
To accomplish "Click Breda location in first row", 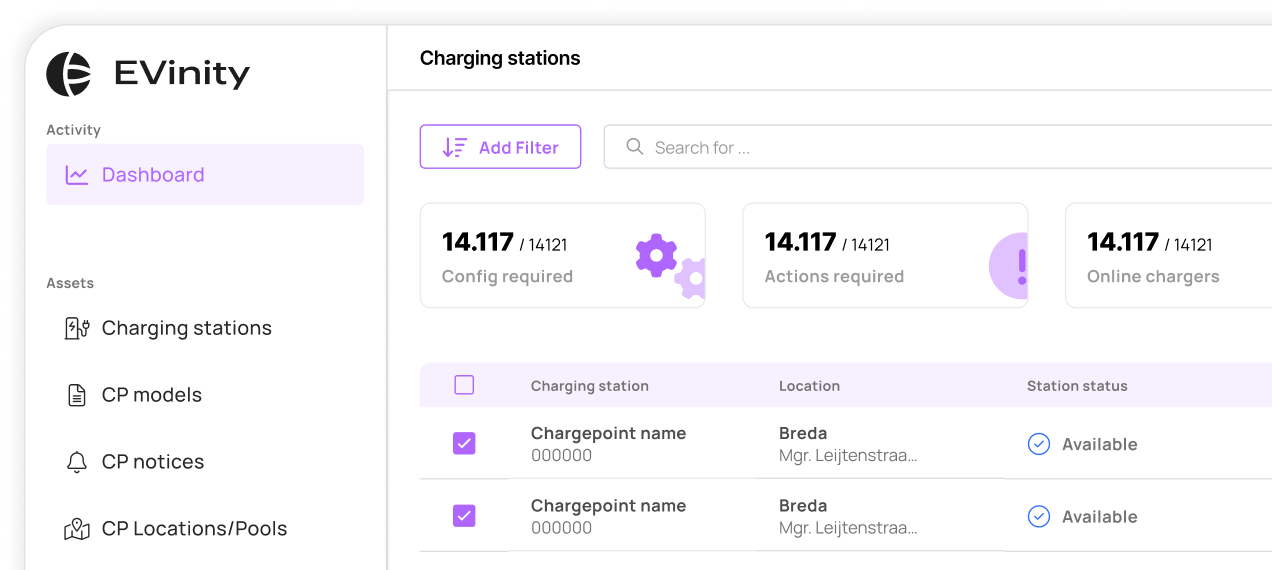I will tap(803, 434).
